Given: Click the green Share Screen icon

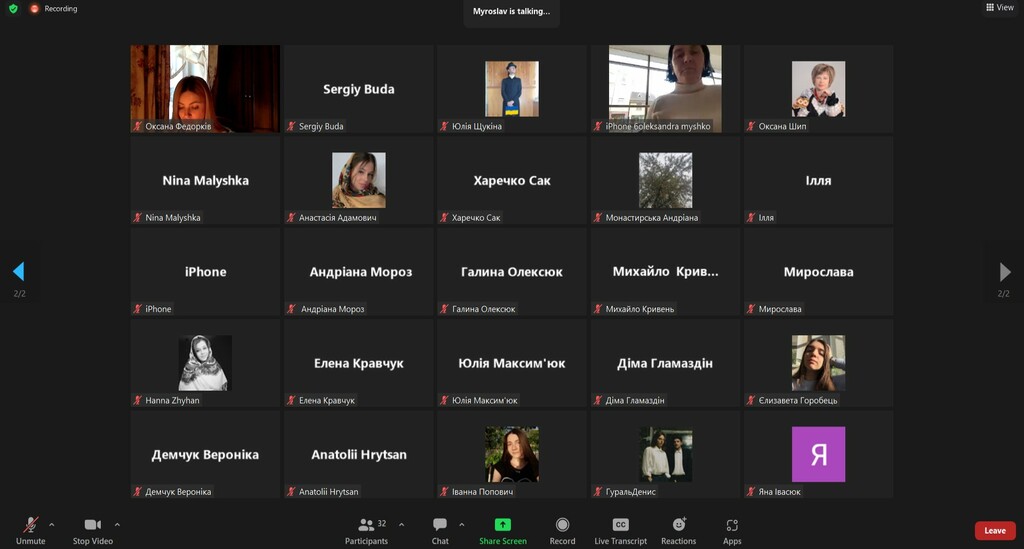Looking at the screenshot, I should (502, 525).
